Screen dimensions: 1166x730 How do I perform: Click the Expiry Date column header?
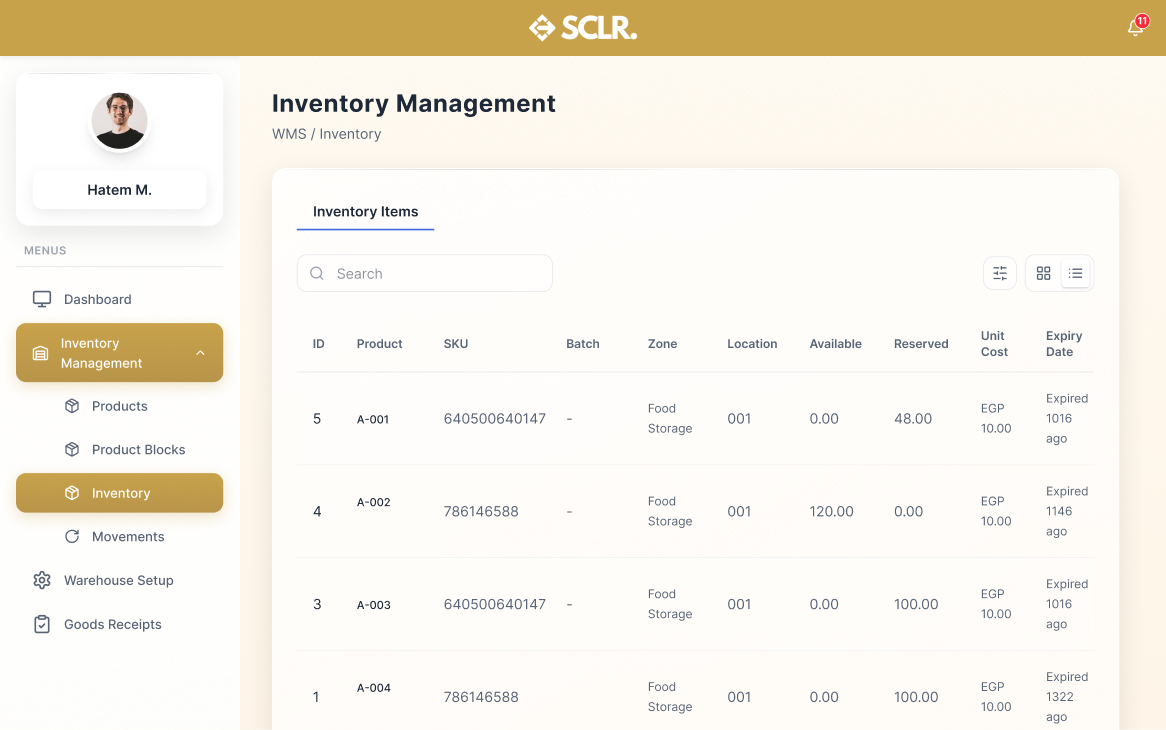click(x=1064, y=344)
